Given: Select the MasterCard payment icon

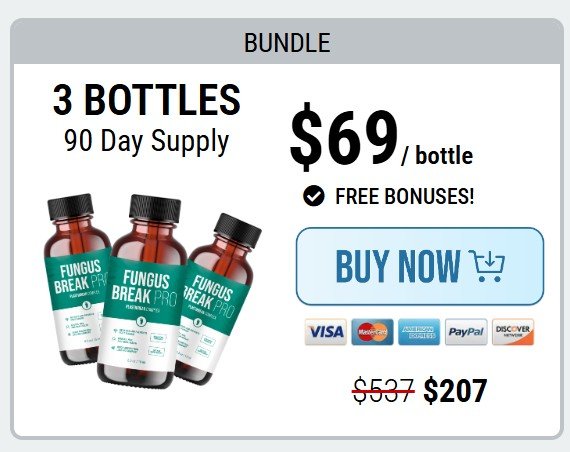Looking at the screenshot, I should pos(372,332).
